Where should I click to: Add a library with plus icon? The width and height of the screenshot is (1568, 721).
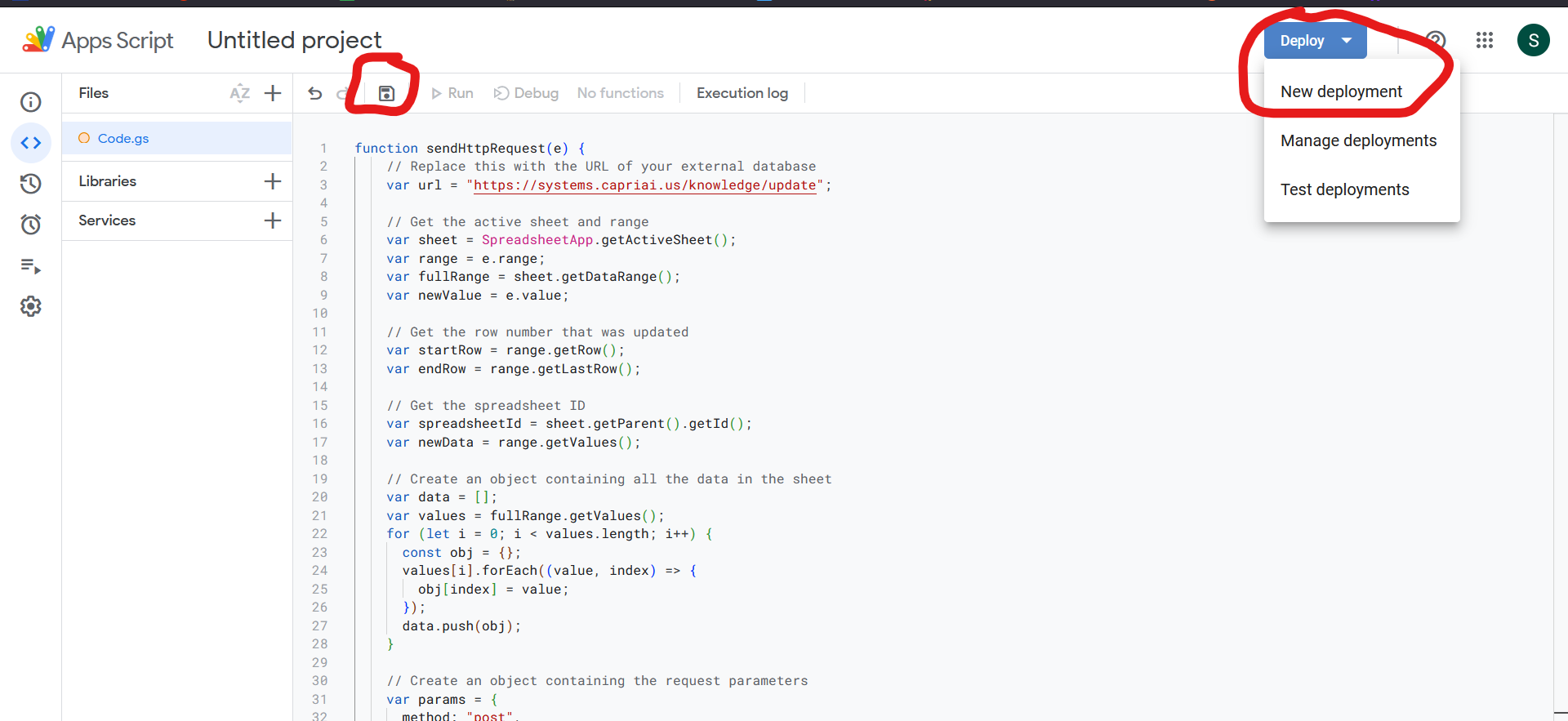tap(273, 181)
